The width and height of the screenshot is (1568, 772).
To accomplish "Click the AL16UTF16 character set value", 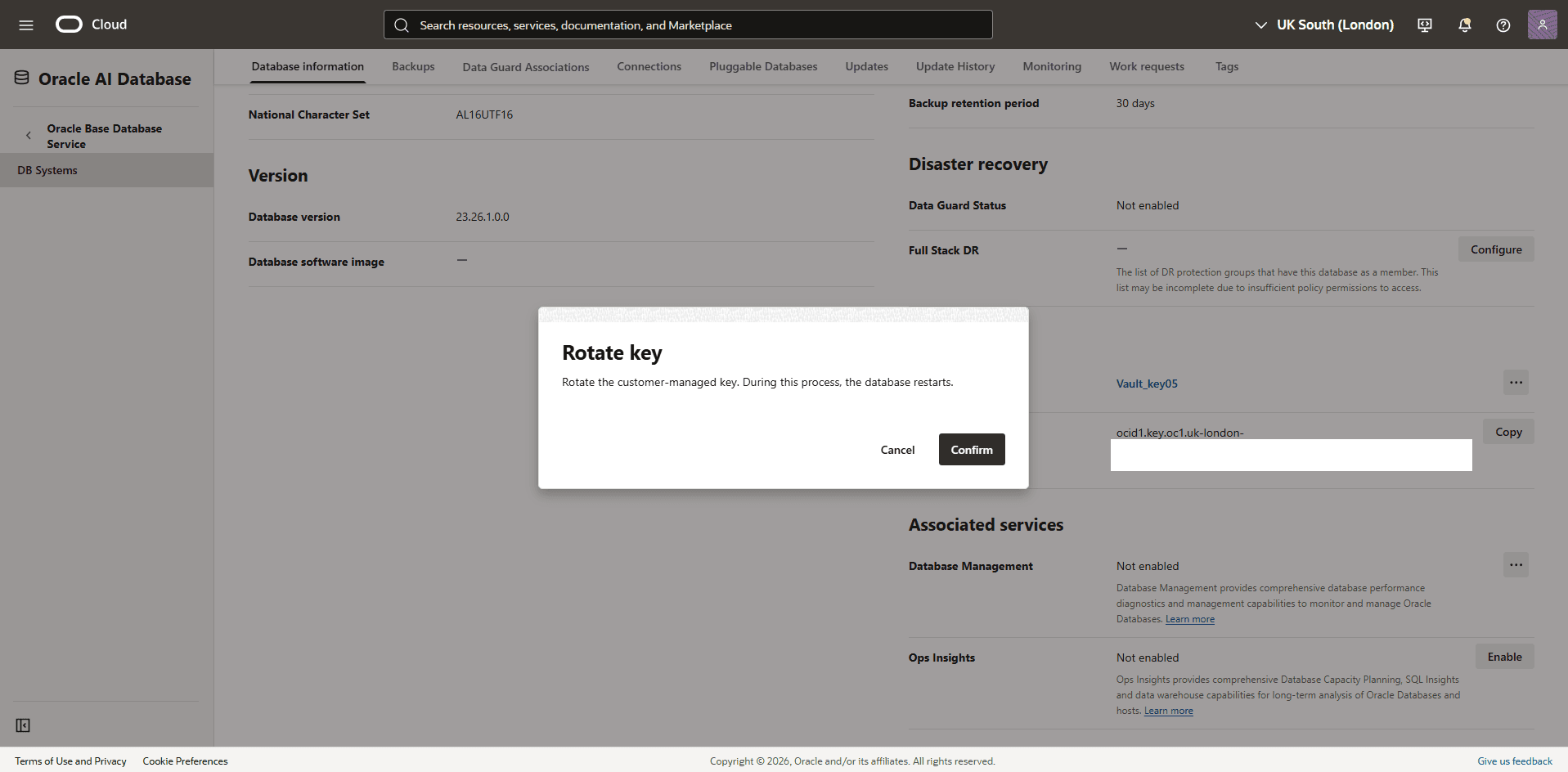I will click(x=484, y=114).
